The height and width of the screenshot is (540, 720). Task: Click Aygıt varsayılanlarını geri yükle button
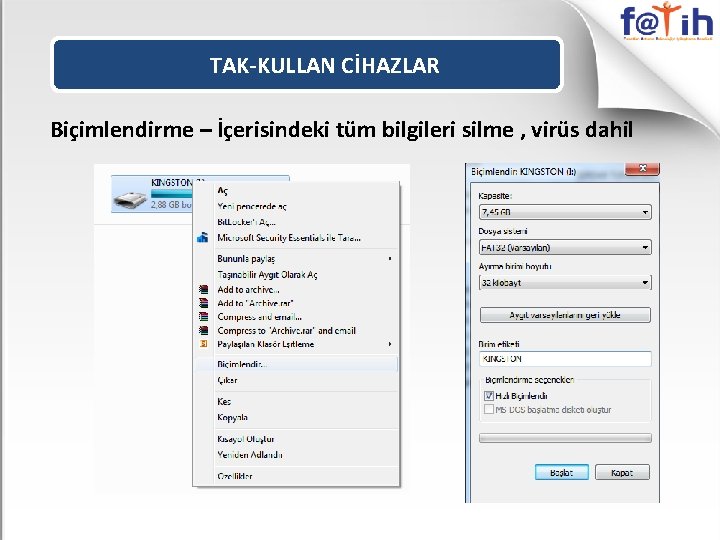pos(565,315)
